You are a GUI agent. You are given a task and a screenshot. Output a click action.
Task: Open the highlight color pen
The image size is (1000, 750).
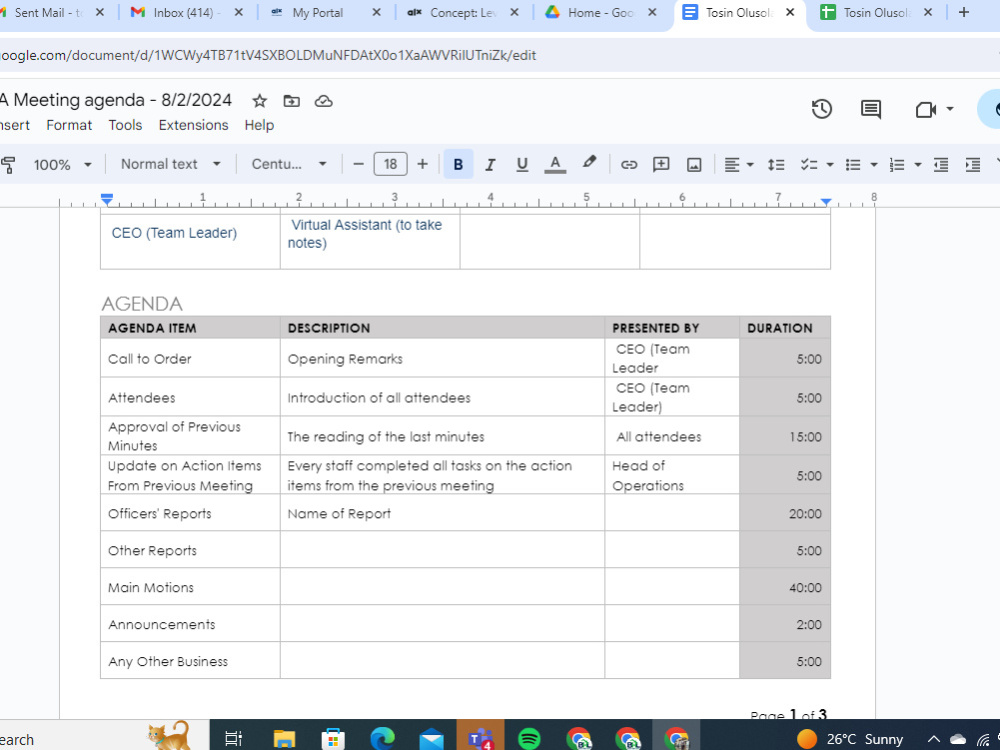[x=589, y=163]
